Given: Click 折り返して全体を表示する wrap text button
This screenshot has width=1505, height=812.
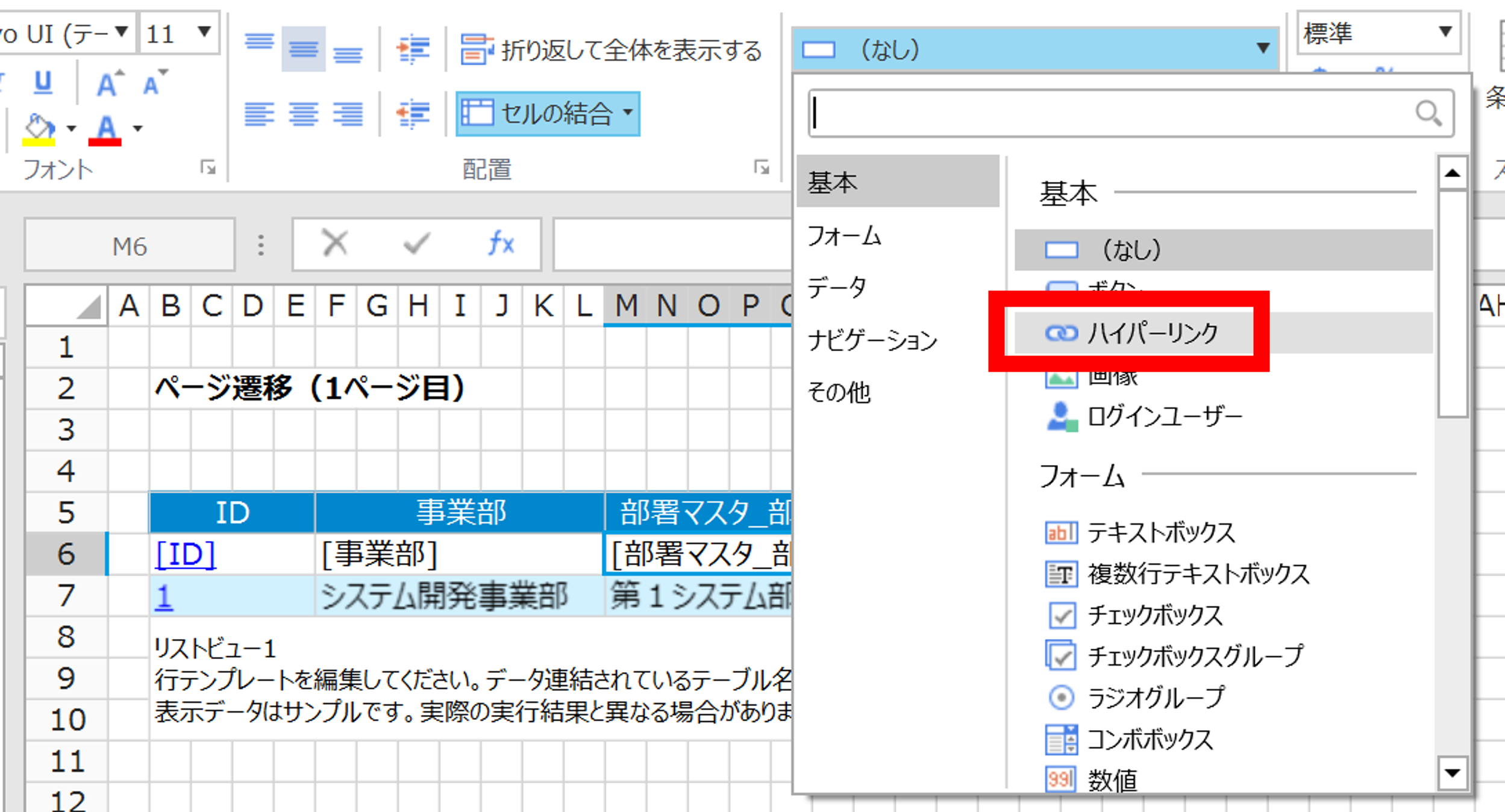Looking at the screenshot, I should point(612,50).
